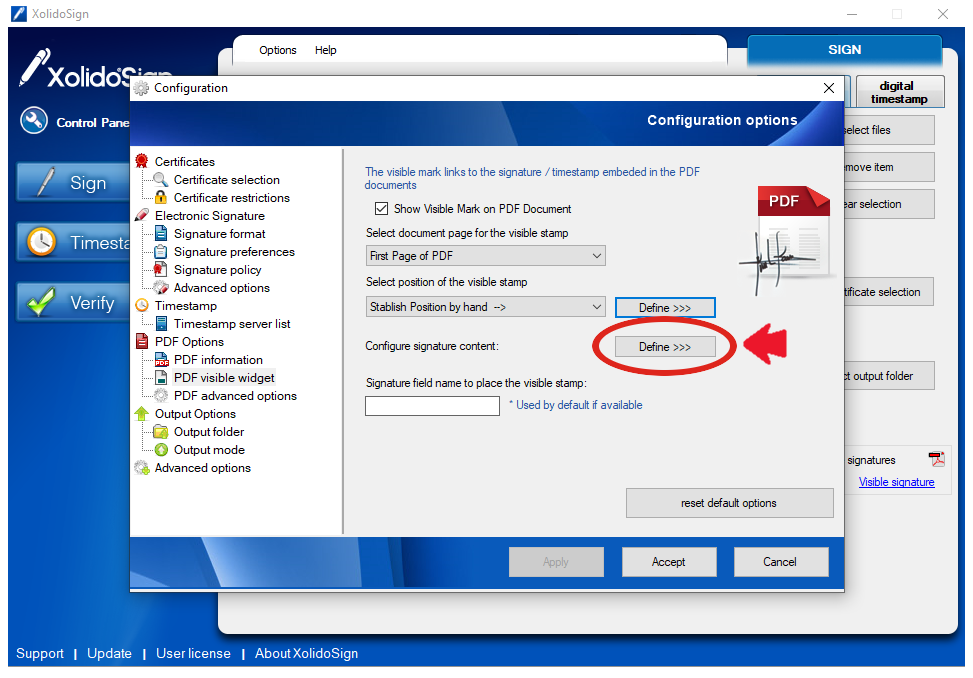Click reset default options button
Screen dimensions: 973x678
click(x=729, y=503)
